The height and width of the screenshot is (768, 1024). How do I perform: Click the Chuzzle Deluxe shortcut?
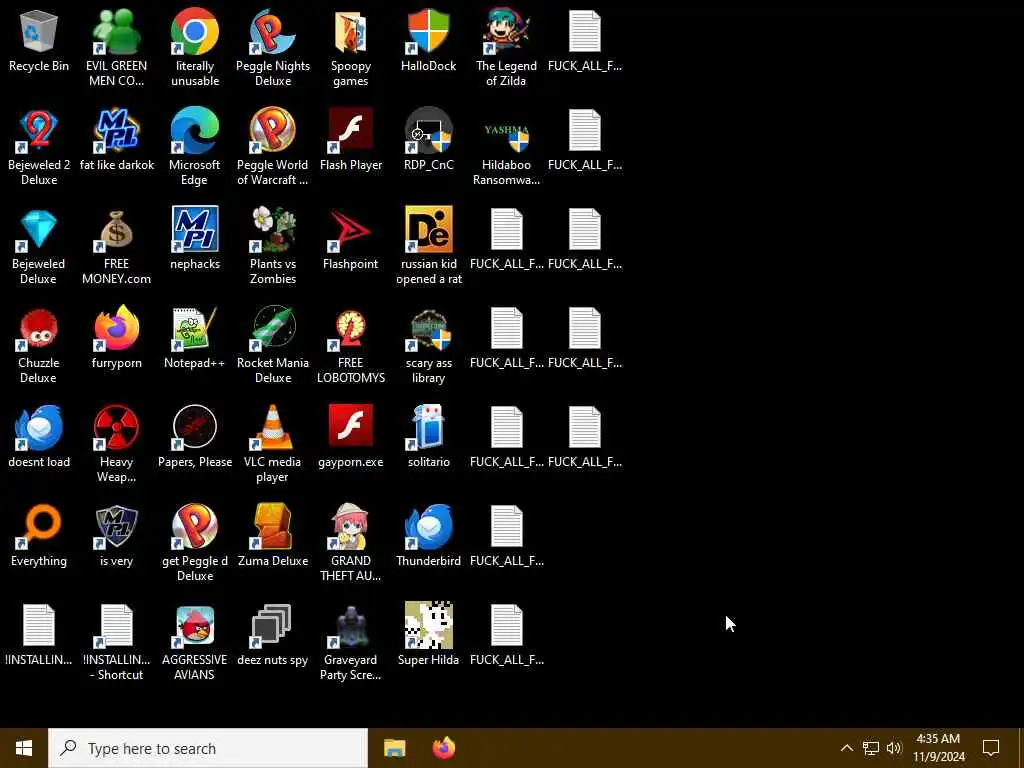(39, 345)
